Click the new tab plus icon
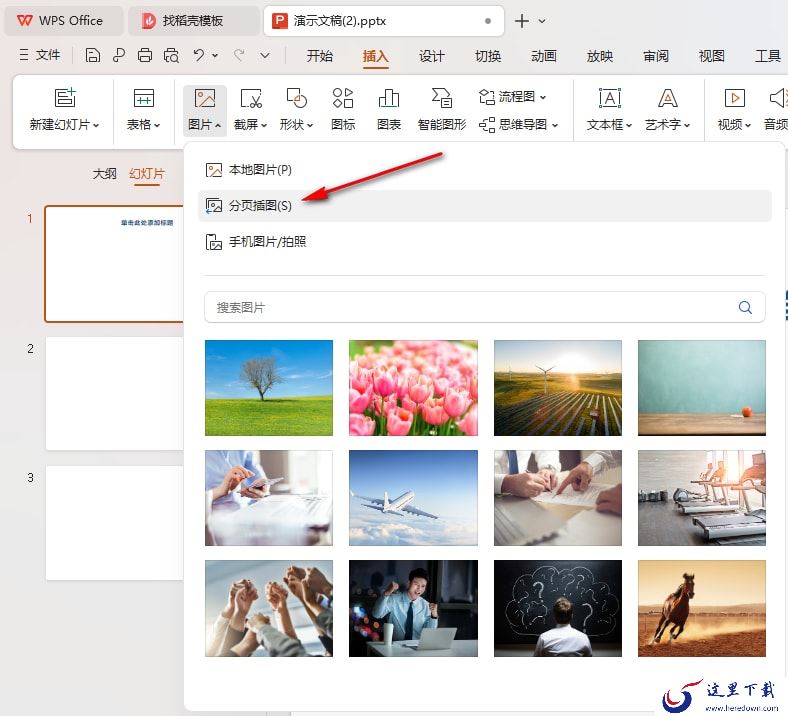Image resolution: width=788 pixels, height=716 pixels. pyautogui.click(x=522, y=21)
